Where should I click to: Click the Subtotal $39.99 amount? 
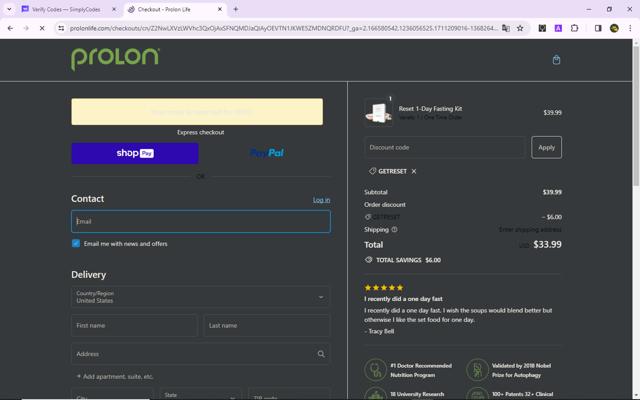[552, 192]
